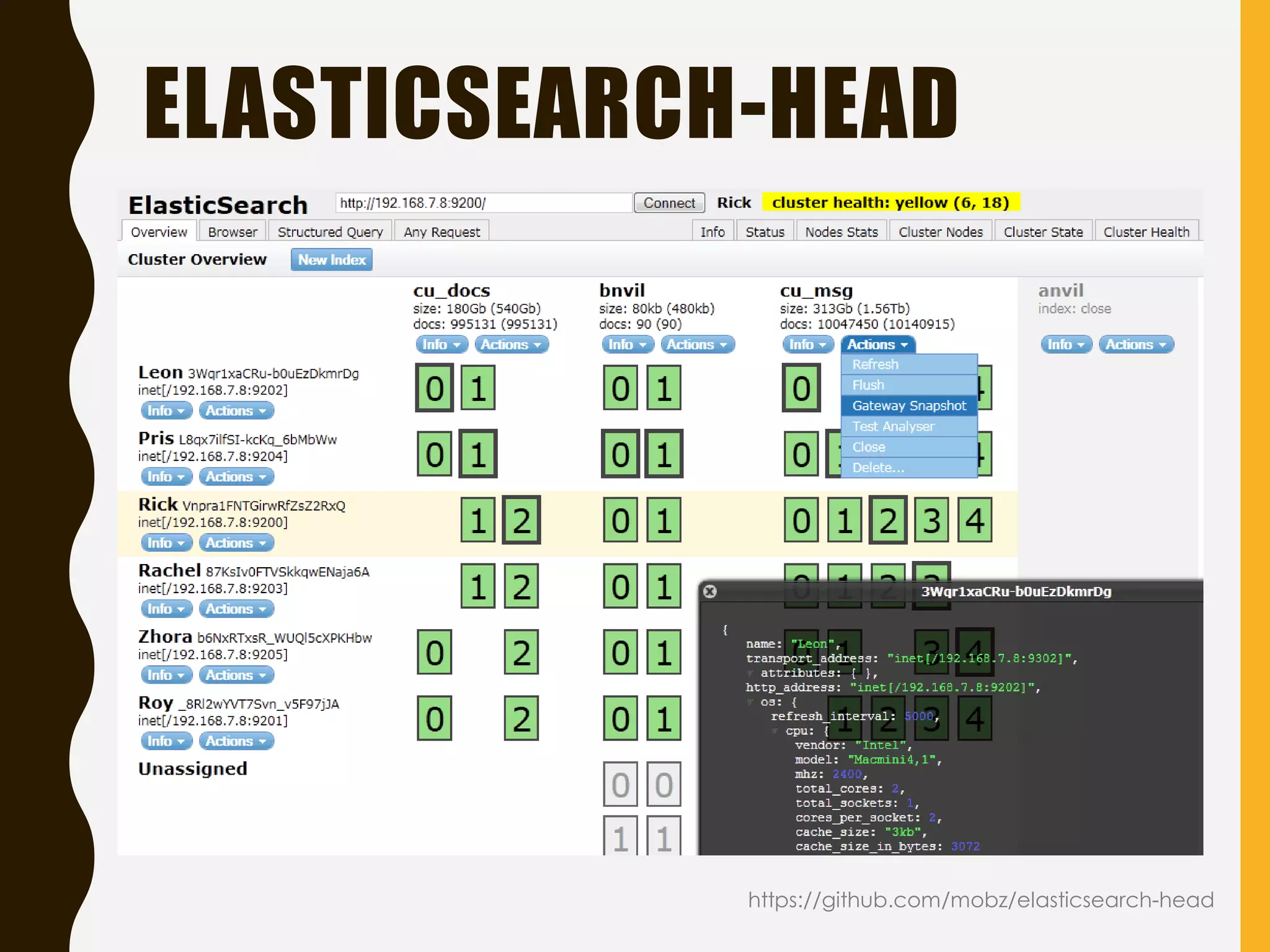
Task: Open Leon node Info dropdown
Action: coord(167,411)
